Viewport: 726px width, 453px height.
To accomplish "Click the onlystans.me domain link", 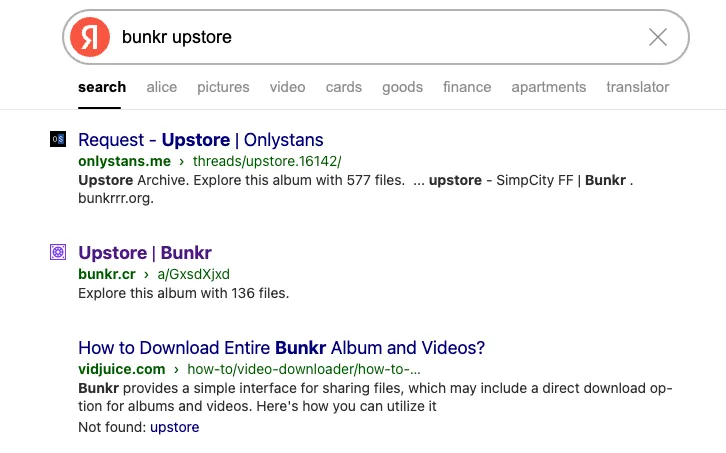I will [125, 161].
